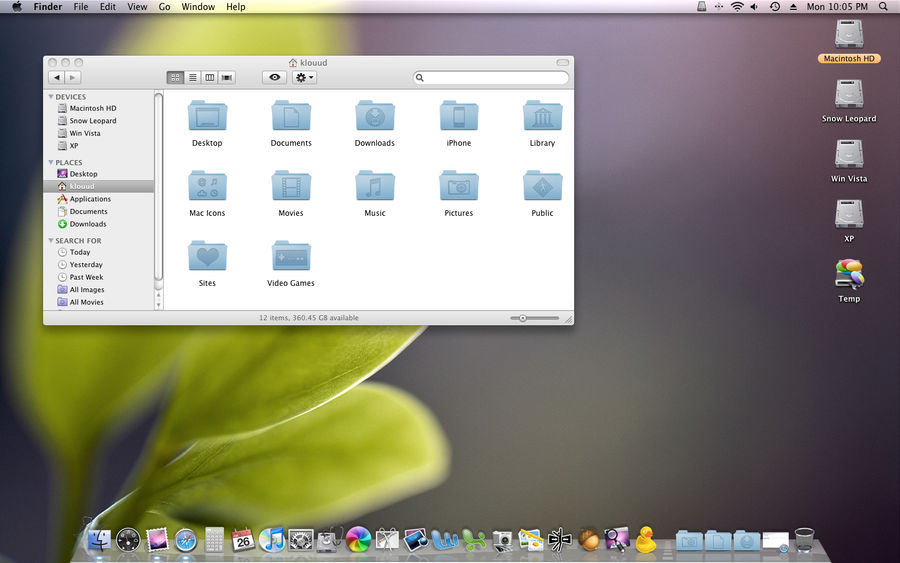Click the Mon 10:05 PM clock
The image size is (900, 563).
point(837,7)
